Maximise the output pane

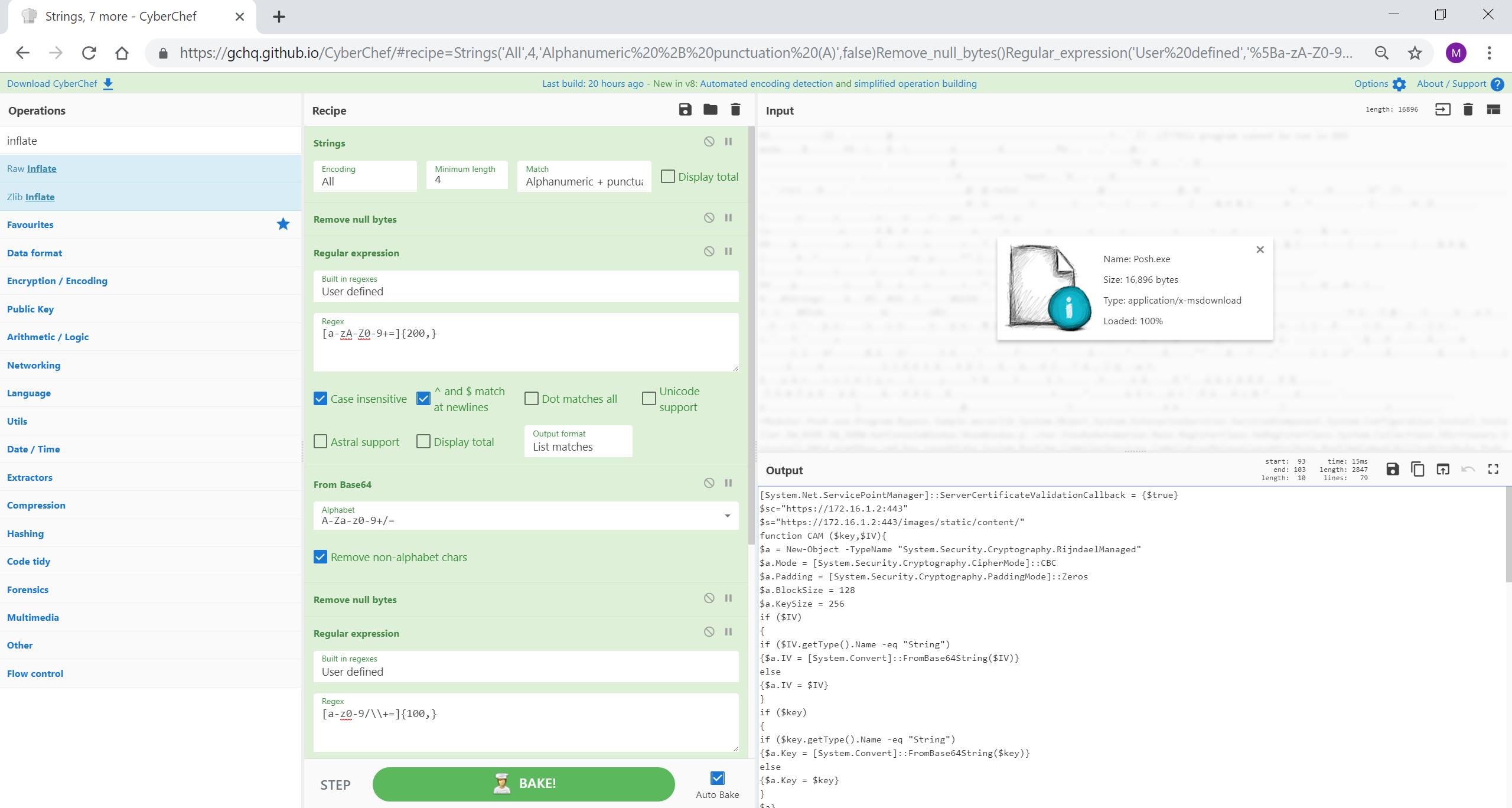pos(1493,470)
